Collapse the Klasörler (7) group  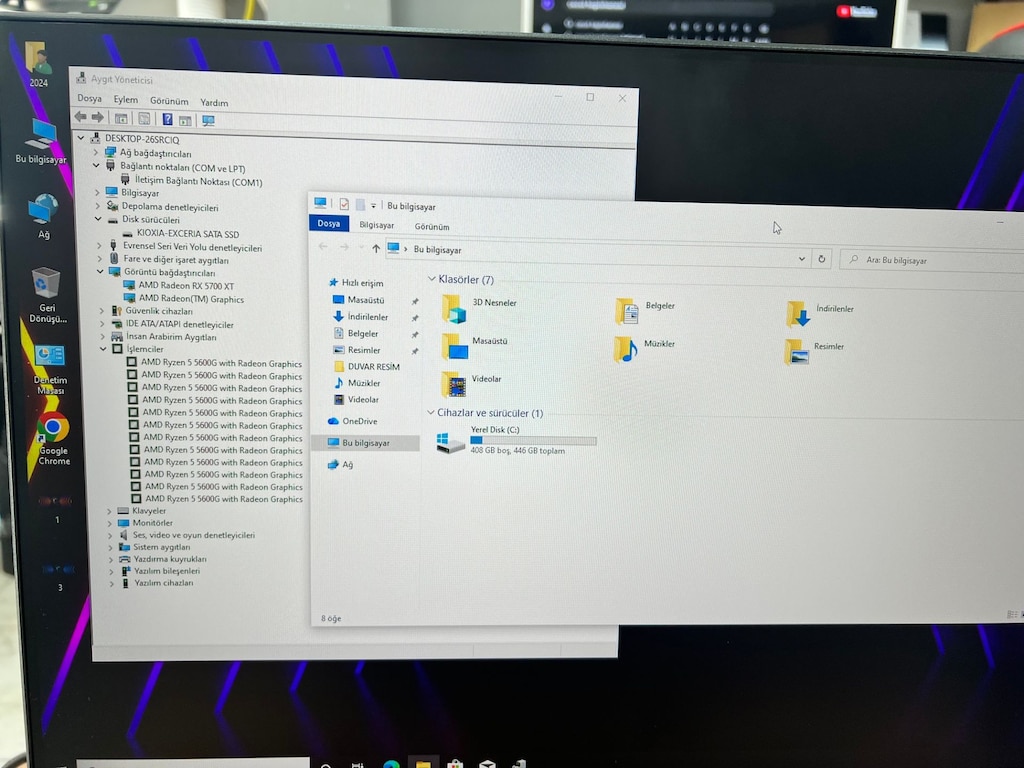click(x=432, y=279)
